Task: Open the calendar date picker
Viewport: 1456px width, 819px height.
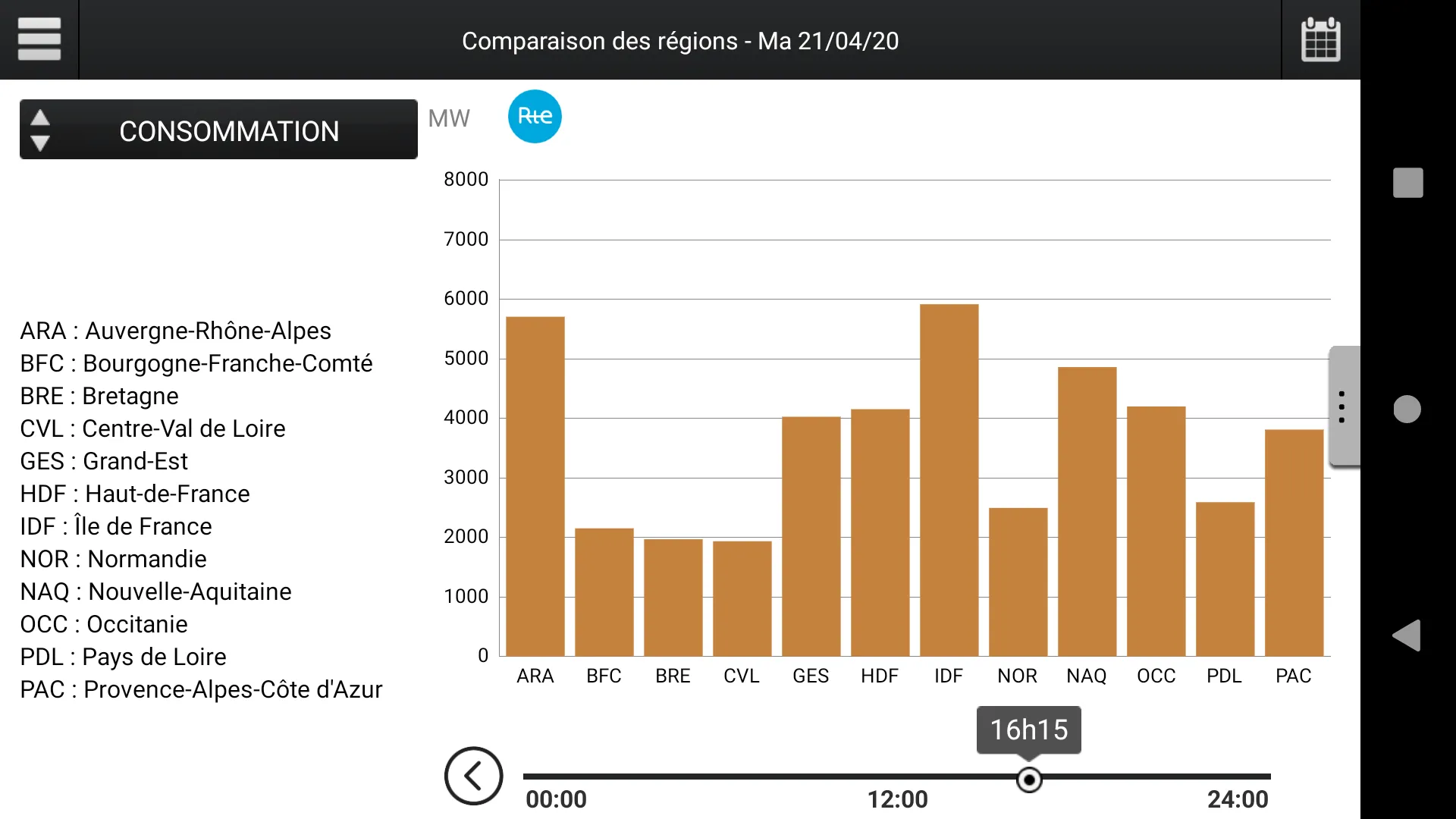Action: (1320, 39)
